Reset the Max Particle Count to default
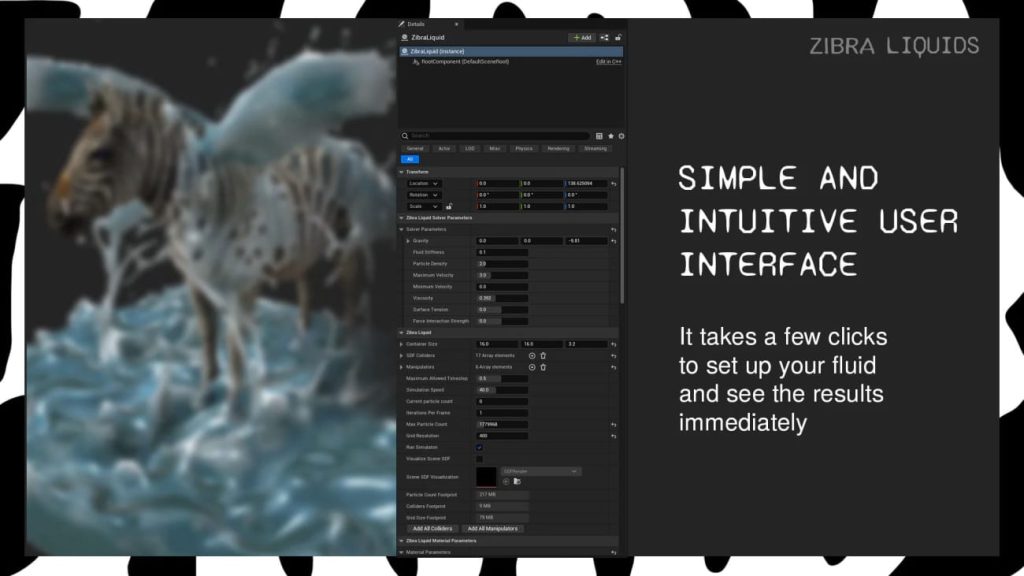 [x=613, y=424]
